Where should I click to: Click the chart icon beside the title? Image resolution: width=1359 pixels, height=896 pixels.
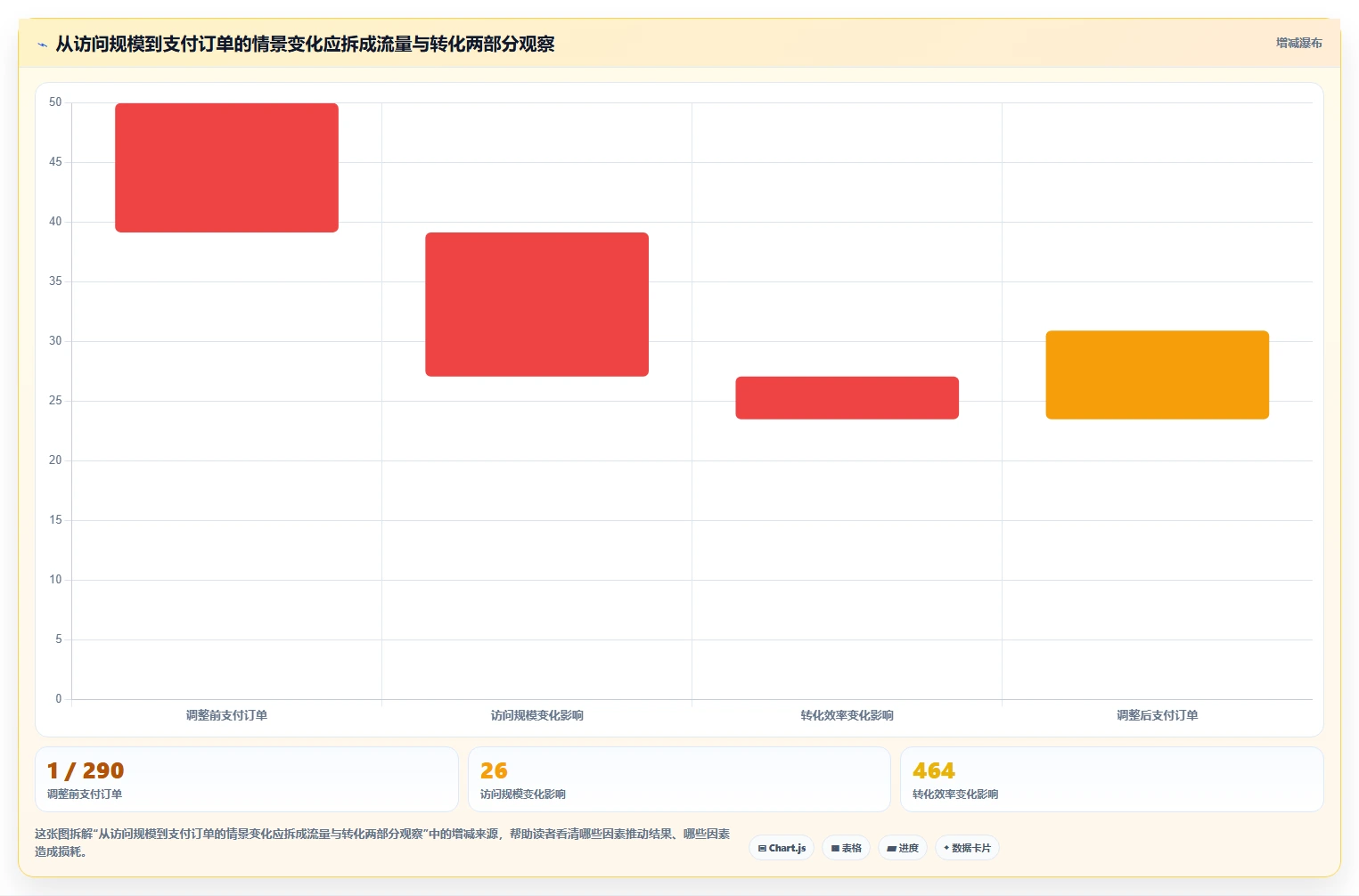[42, 45]
